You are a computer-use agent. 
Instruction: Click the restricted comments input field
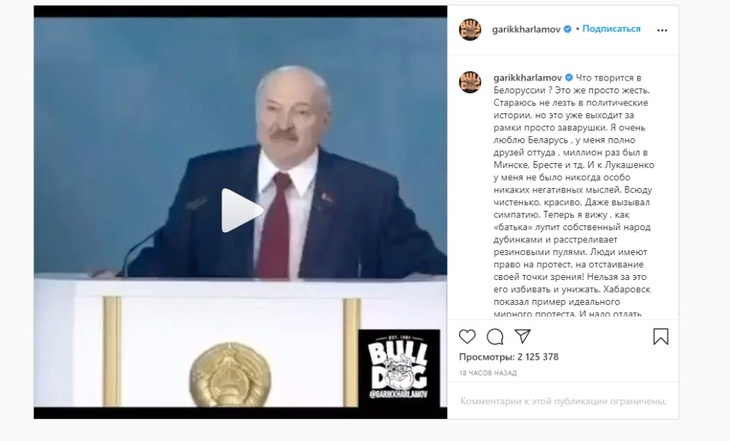click(x=563, y=401)
